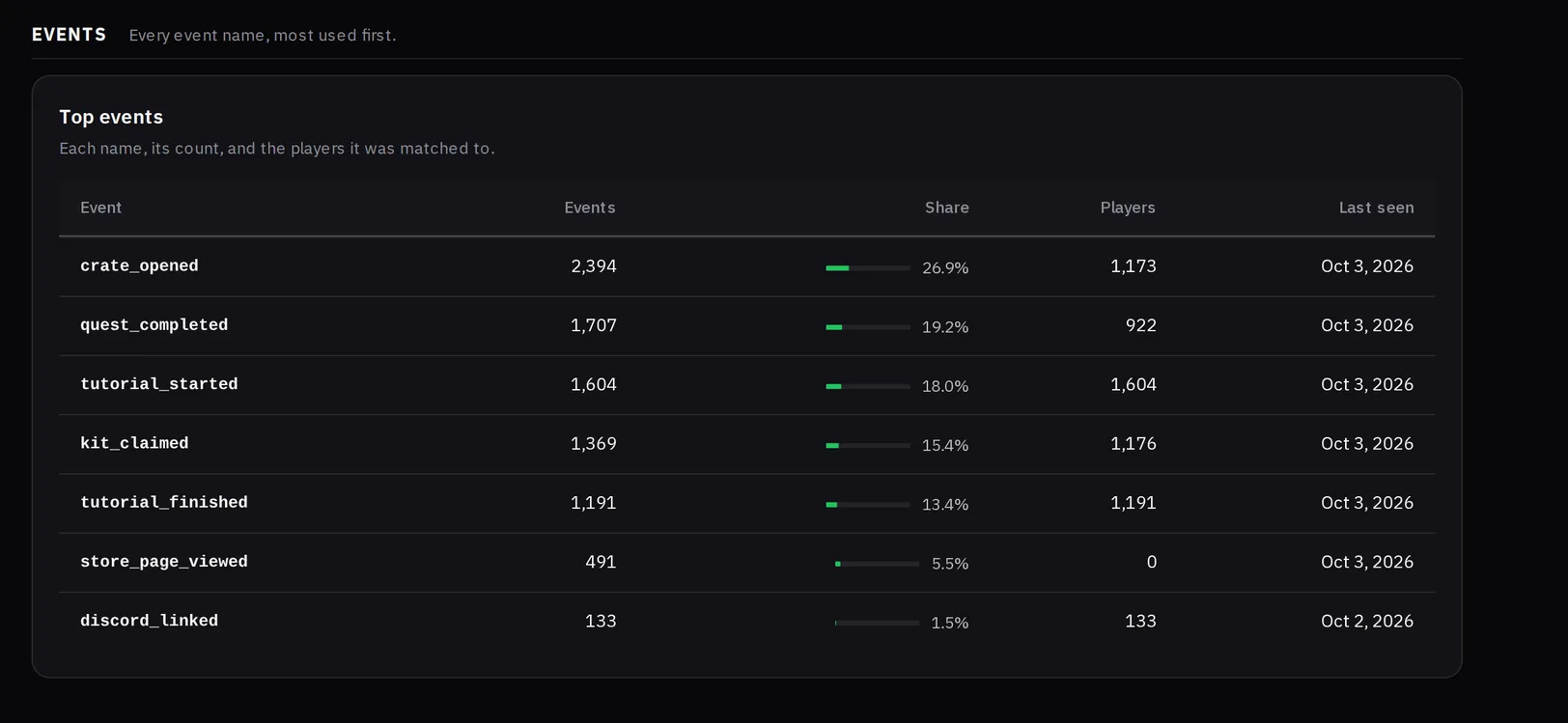
Task: Click the 5.5% share value
Action: coord(950,564)
